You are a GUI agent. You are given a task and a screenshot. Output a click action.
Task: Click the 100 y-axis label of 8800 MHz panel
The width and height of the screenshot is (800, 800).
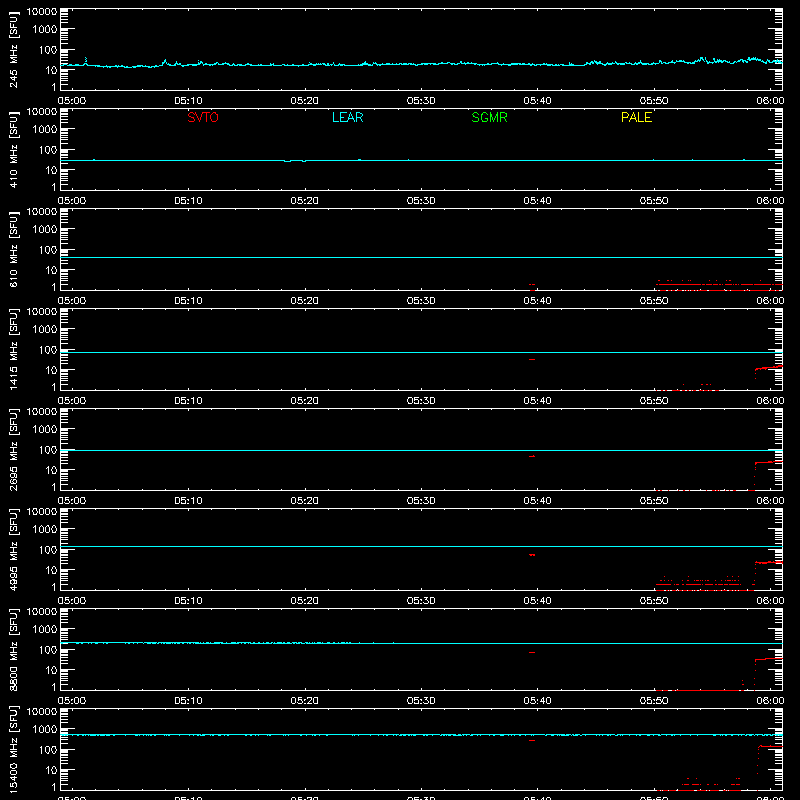(x=48, y=649)
